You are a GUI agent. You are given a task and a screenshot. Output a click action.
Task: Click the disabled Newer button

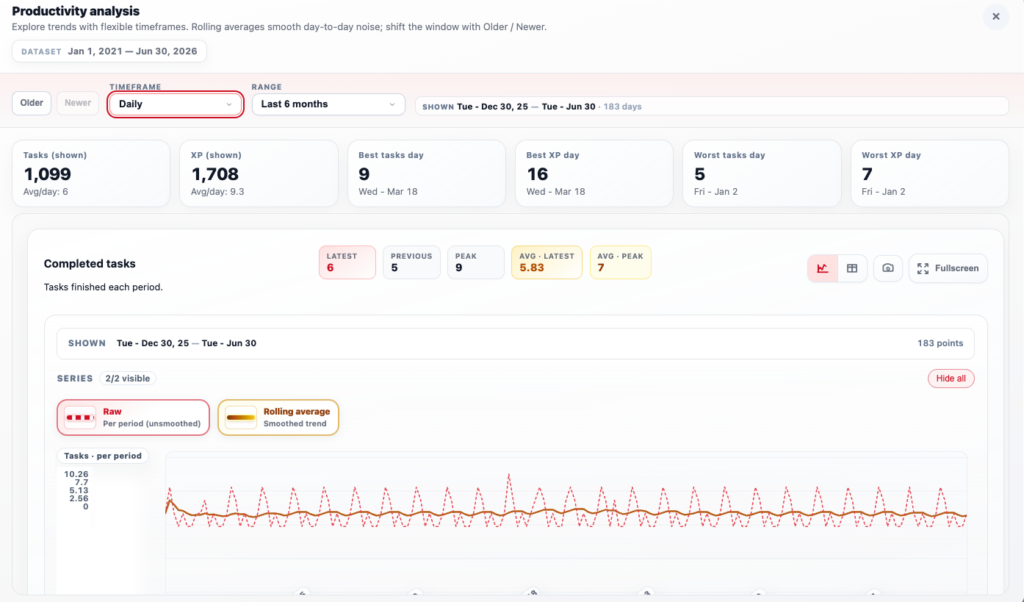(78, 103)
